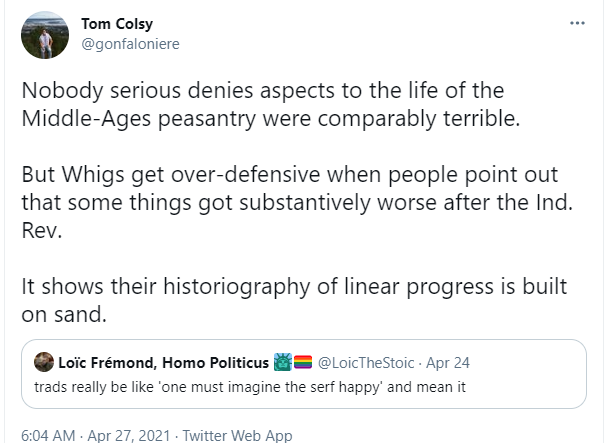Click the @gonfaloniere handle

[130, 44]
